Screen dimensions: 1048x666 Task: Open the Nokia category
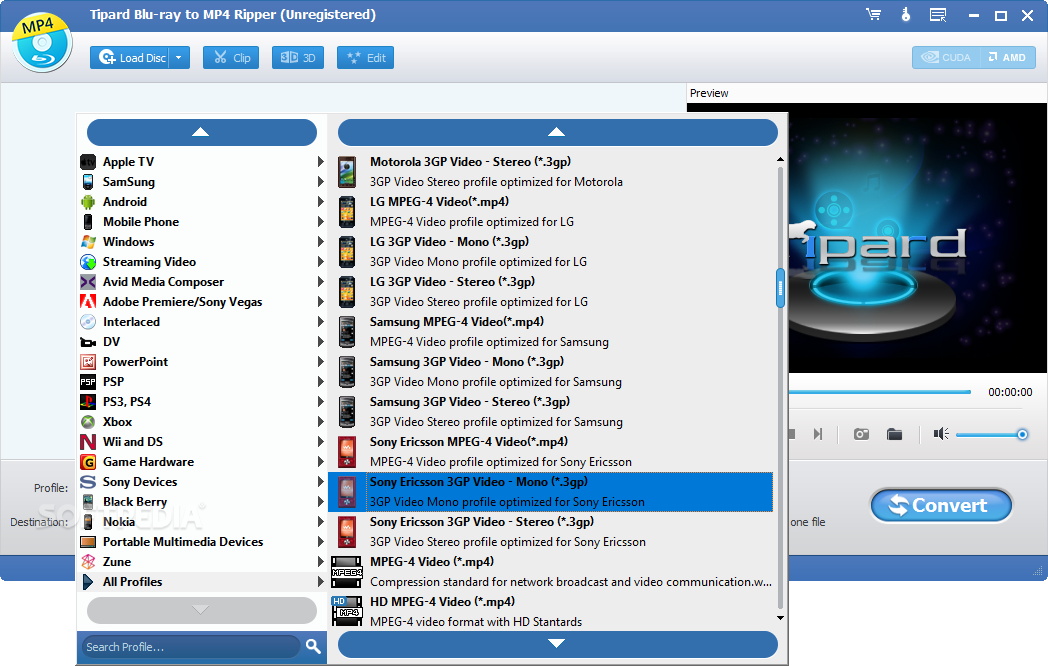[x=202, y=522]
